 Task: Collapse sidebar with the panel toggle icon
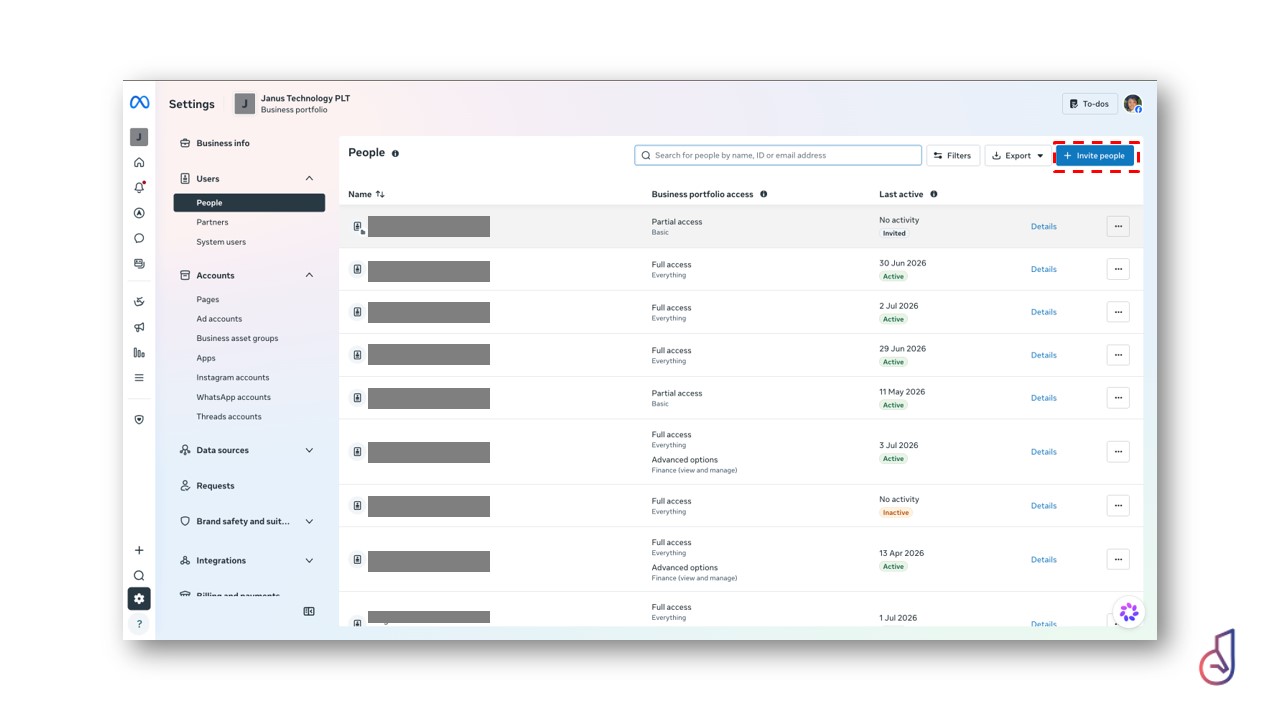pos(309,611)
